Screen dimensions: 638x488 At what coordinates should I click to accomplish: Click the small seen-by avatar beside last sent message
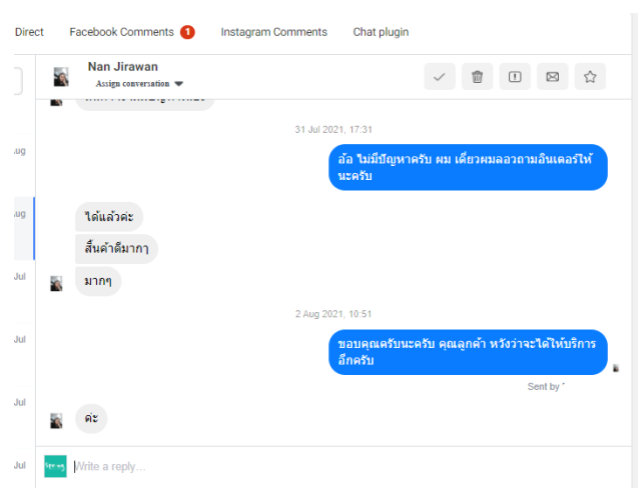click(x=616, y=368)
